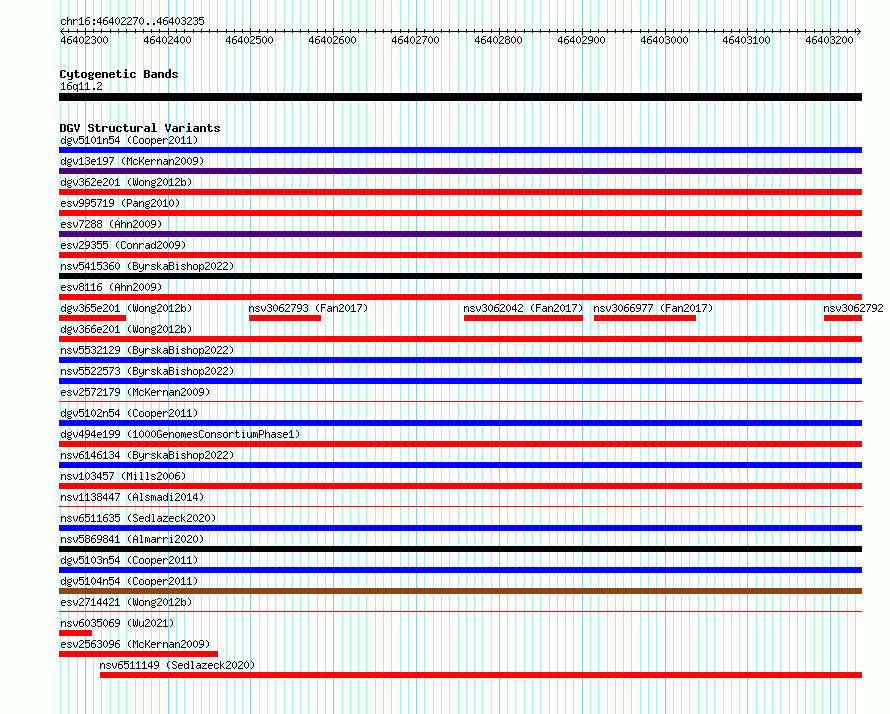This screenshot has width=890, height=714.
Task: Click the thin red esv2572179 line
Action: [x=460, y=401]
